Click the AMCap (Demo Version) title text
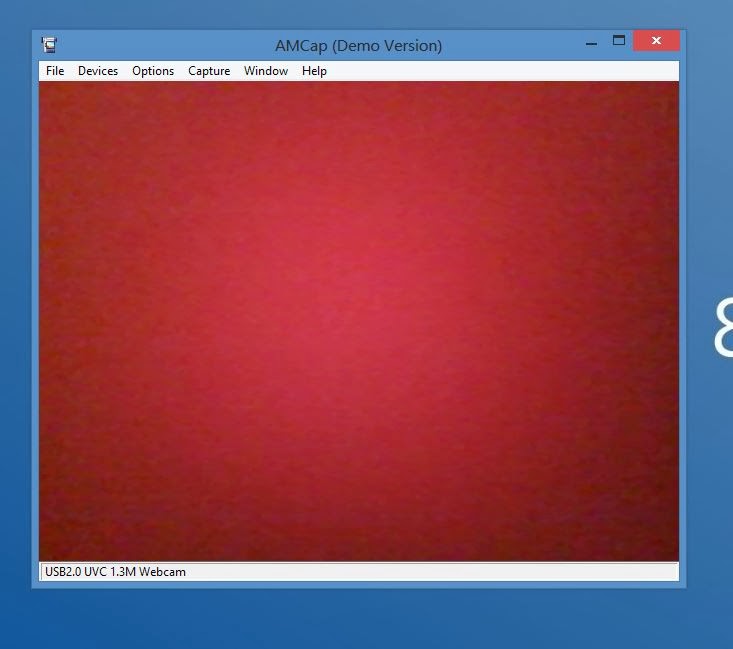This screenshot has height=649, width=733. (x=359, y=46)
